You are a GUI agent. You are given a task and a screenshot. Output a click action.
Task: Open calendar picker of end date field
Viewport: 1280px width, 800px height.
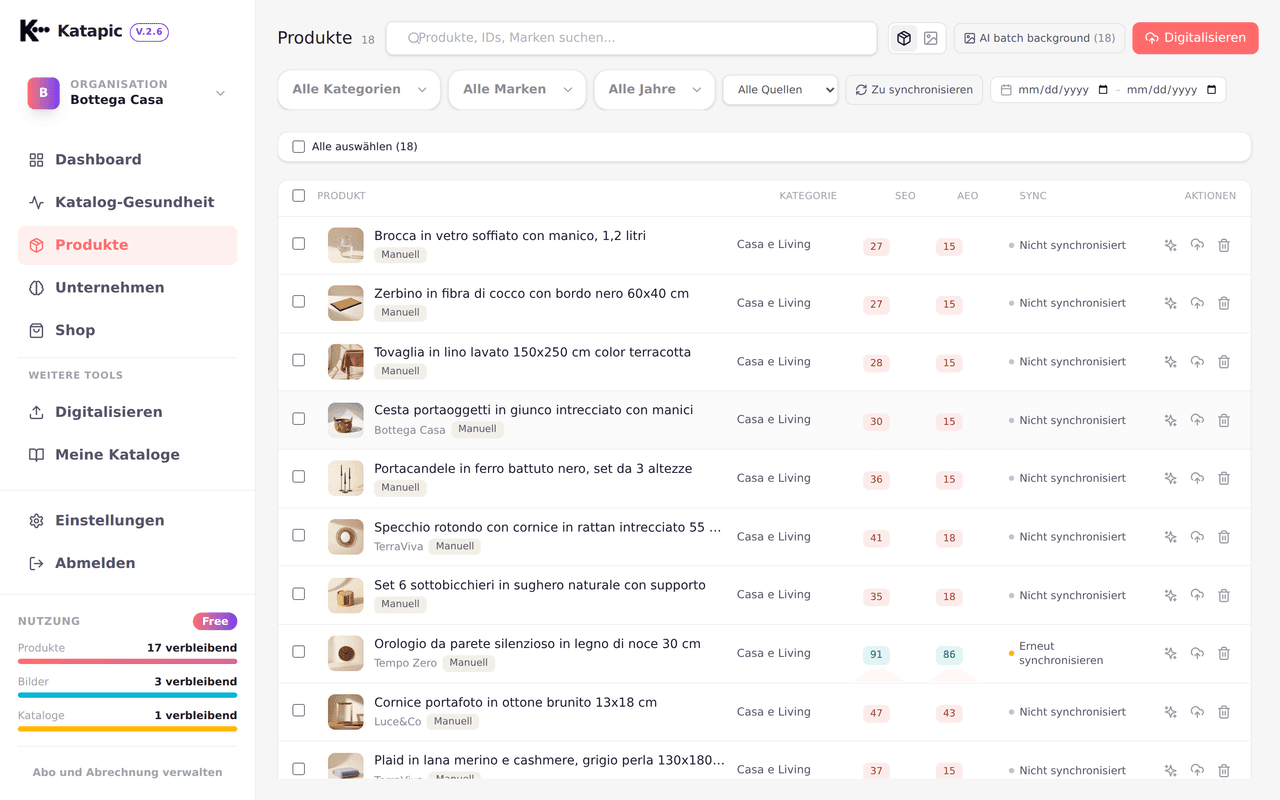pyautogui.click(x=1211, y=90)
